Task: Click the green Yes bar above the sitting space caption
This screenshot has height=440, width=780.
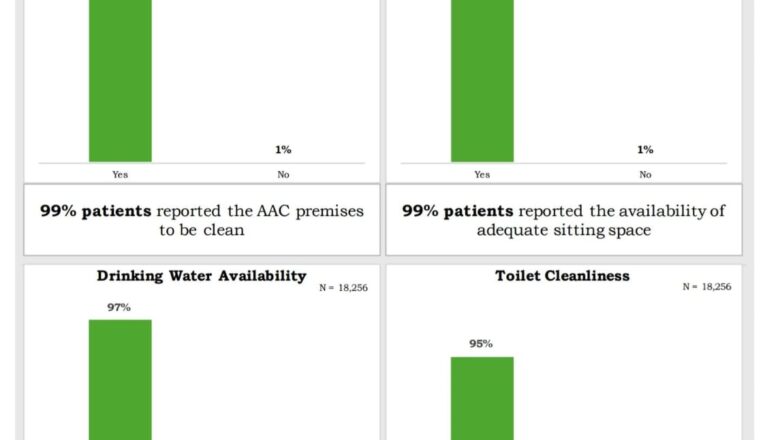Action: point(482,80)
